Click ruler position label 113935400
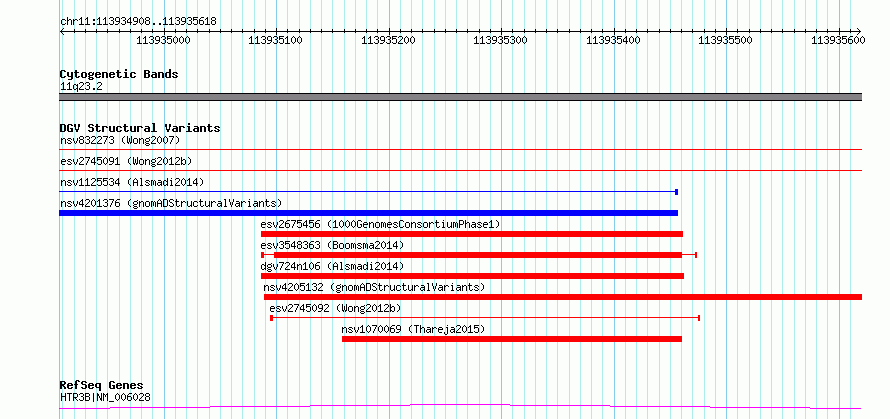This screenshot has width=890, height=419. 613,40
